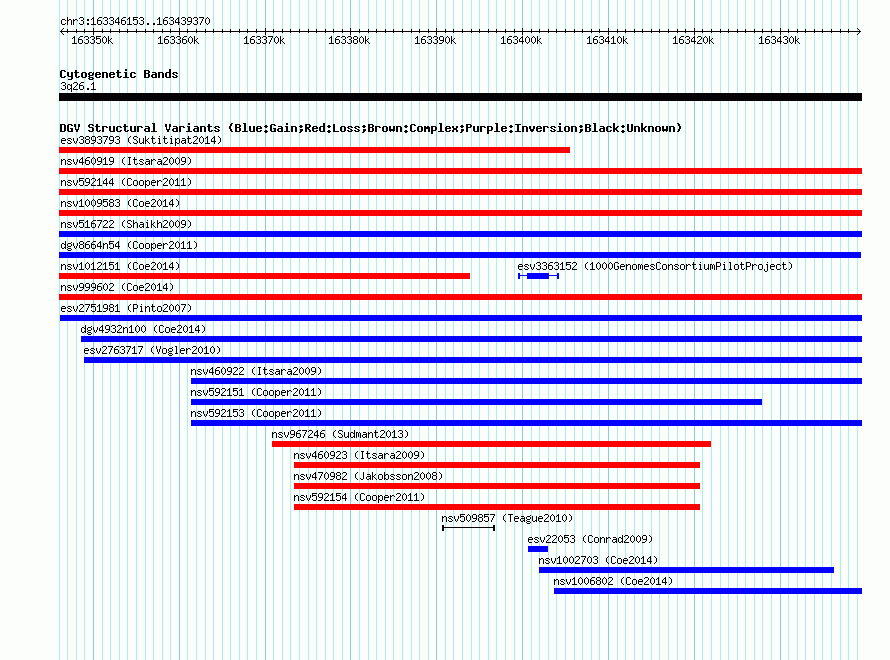Click the small blue esv3363152 variant glyph
This screenshot has height=660, width=890.
(538, 276)
